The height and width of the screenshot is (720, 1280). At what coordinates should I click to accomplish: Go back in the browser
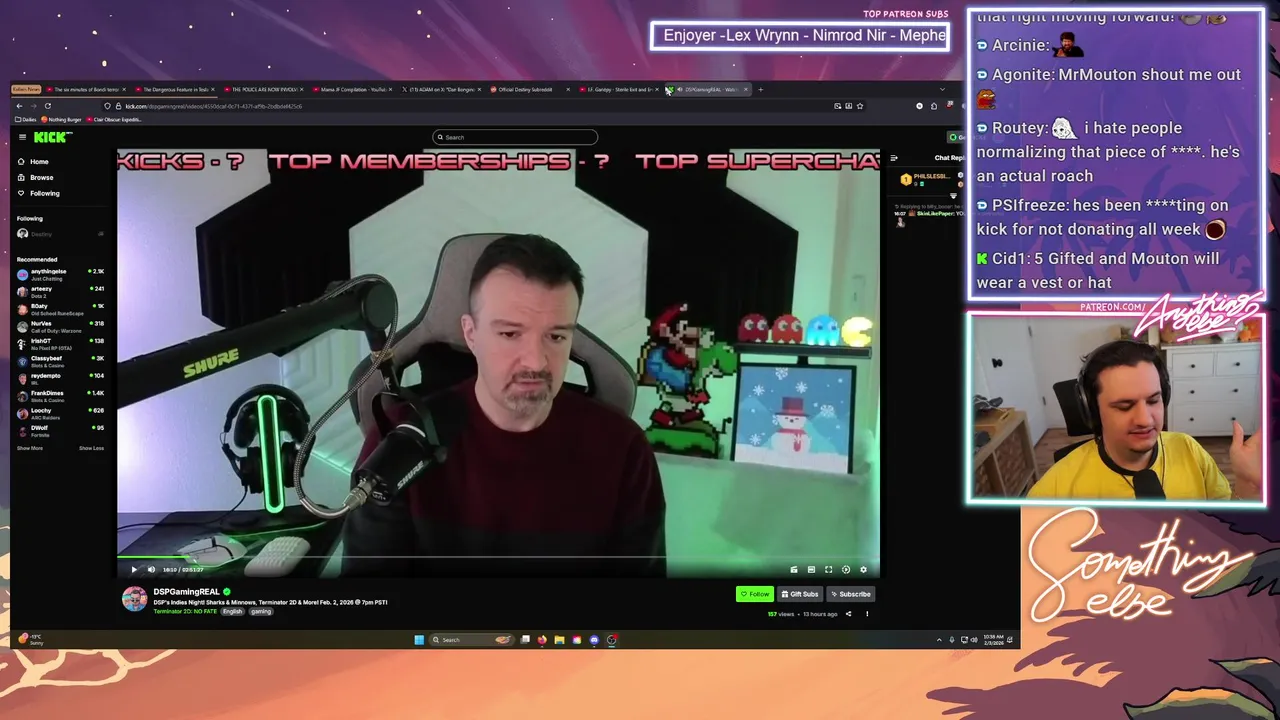[19, 106]
